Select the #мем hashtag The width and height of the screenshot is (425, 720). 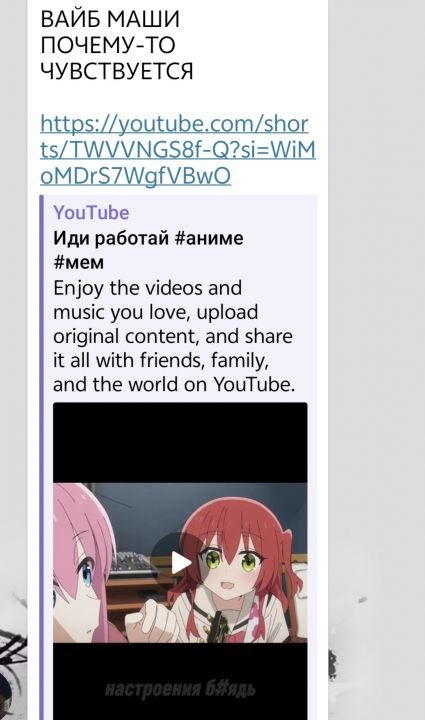78,263
